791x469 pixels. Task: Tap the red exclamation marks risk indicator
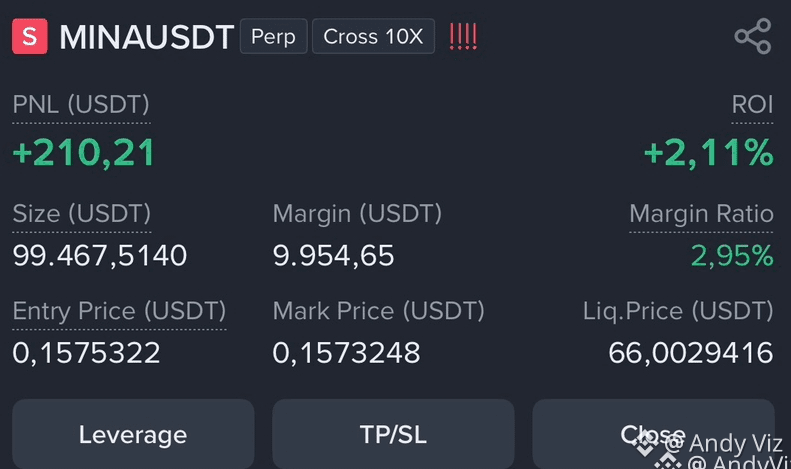tap(463, 36)
